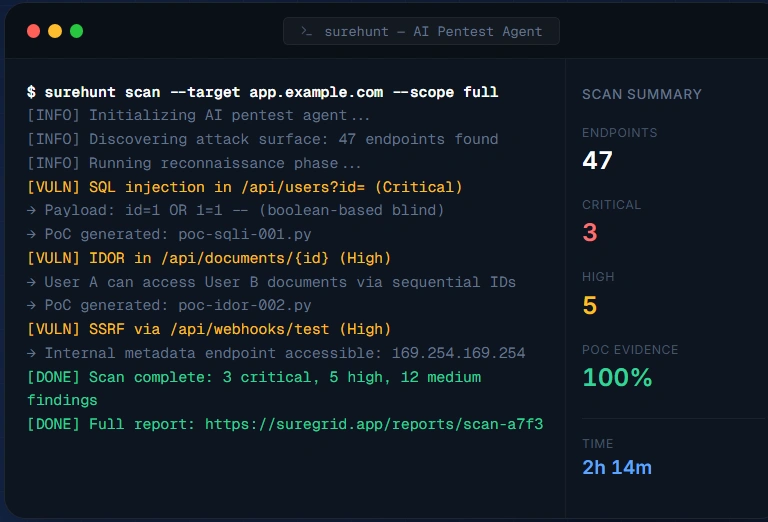Click the red close window dot

tap(33, 31)
